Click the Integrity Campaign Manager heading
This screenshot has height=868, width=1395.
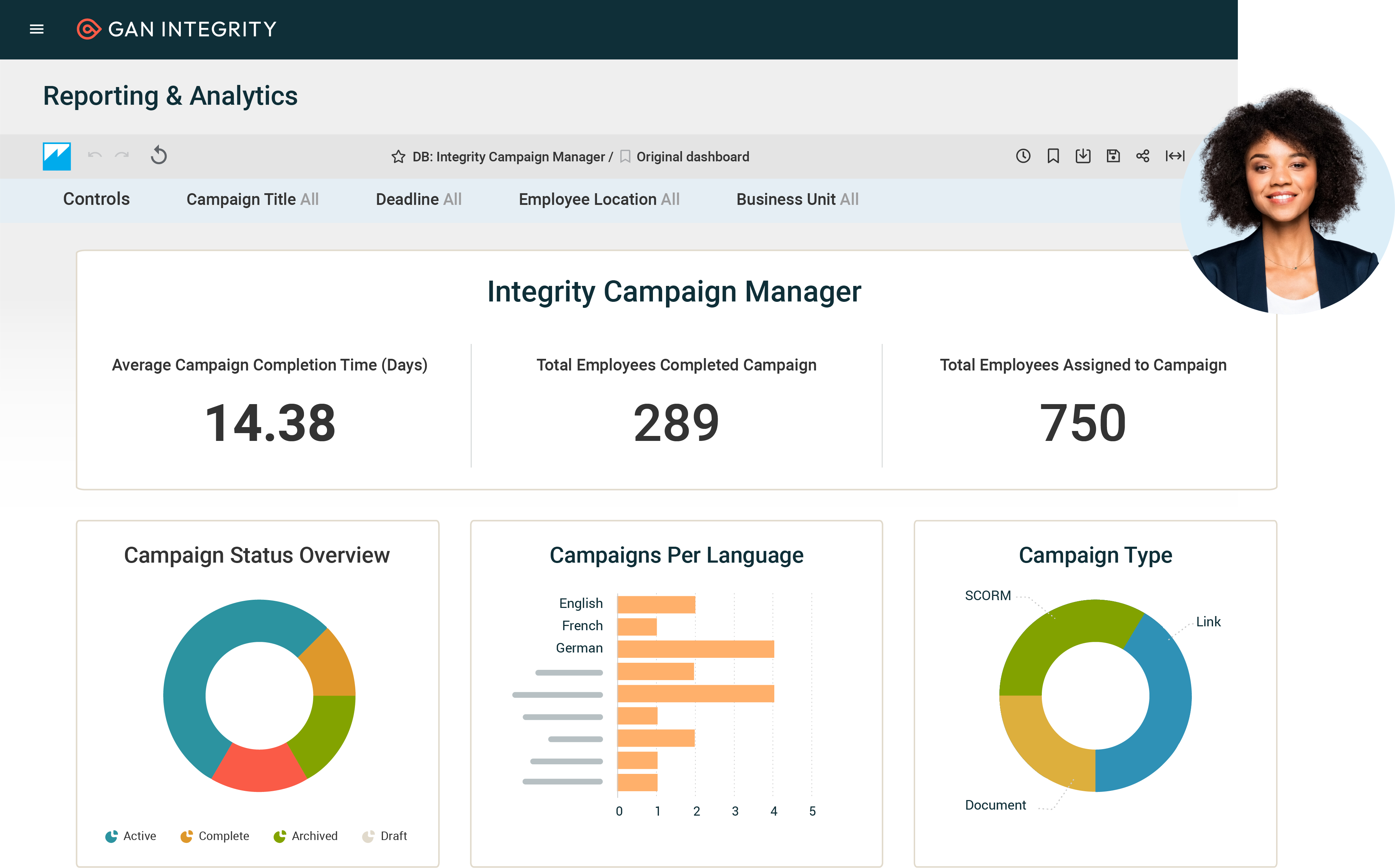tap(674, 292)
